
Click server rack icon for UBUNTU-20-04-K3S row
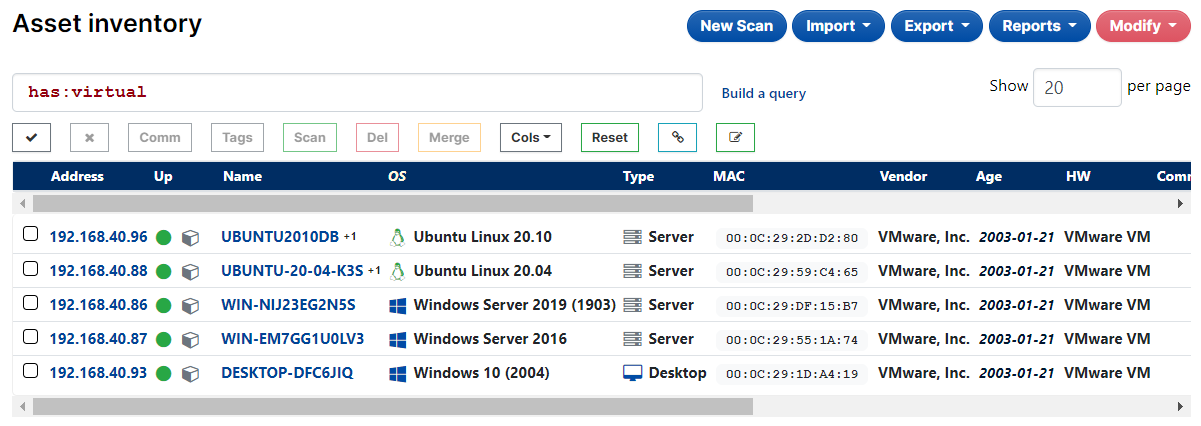(x=632, y=271)
